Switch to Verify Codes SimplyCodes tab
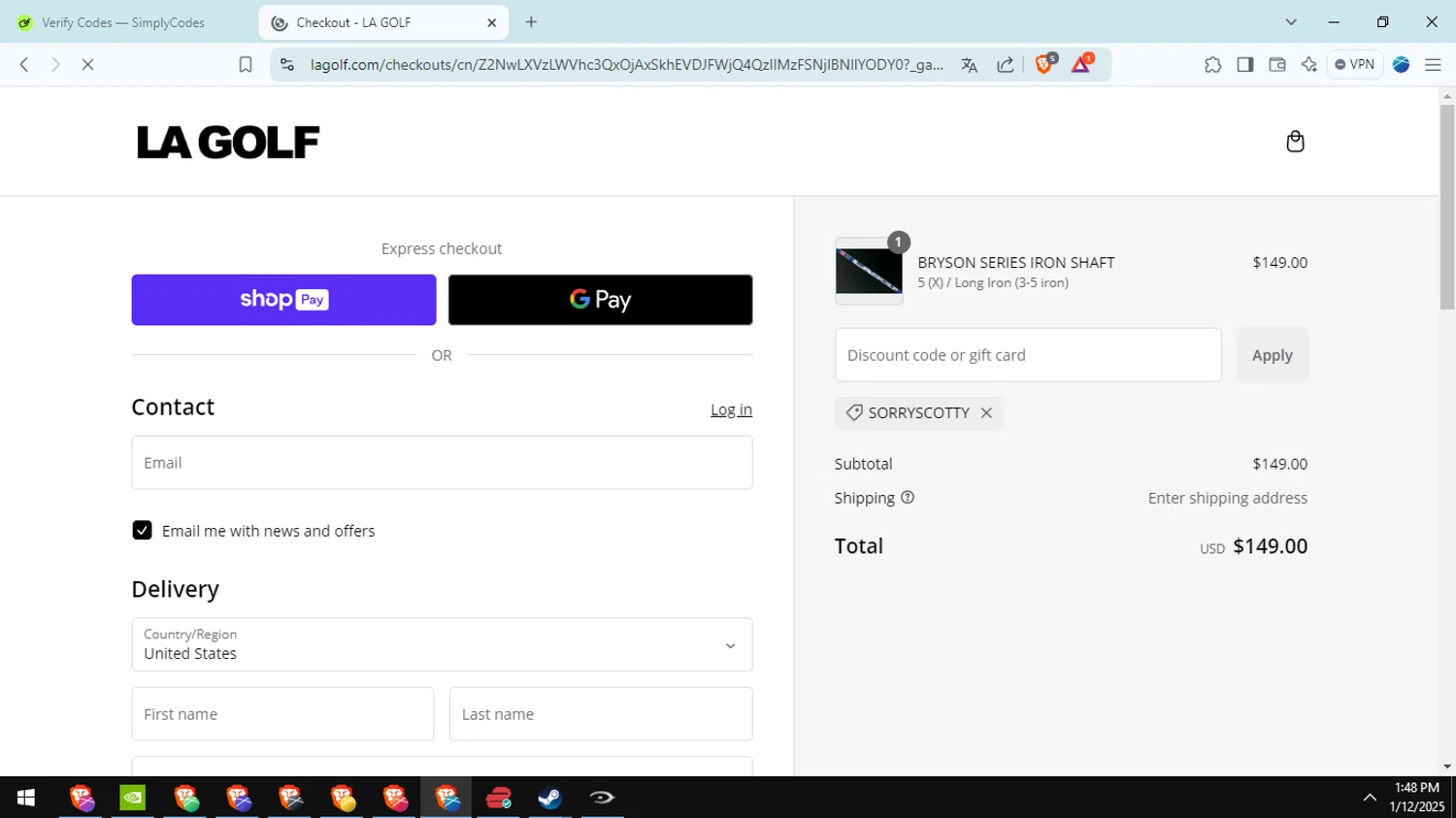Screen dimensions: 1456x818 pyautogui.click(x=124, y=22)
